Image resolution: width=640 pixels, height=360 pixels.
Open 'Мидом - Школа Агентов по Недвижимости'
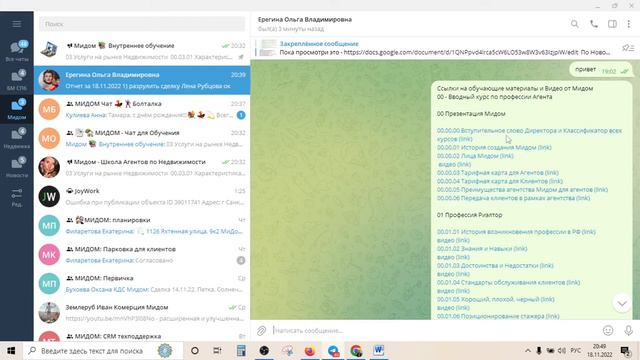(142, 167)
